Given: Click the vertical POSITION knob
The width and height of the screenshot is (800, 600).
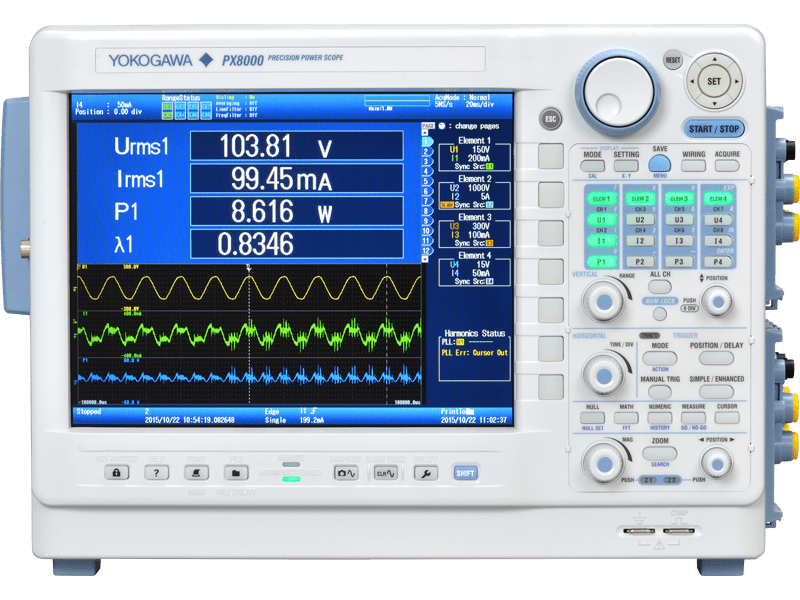Looking at the screenshot, I should [x=718, y=302].
